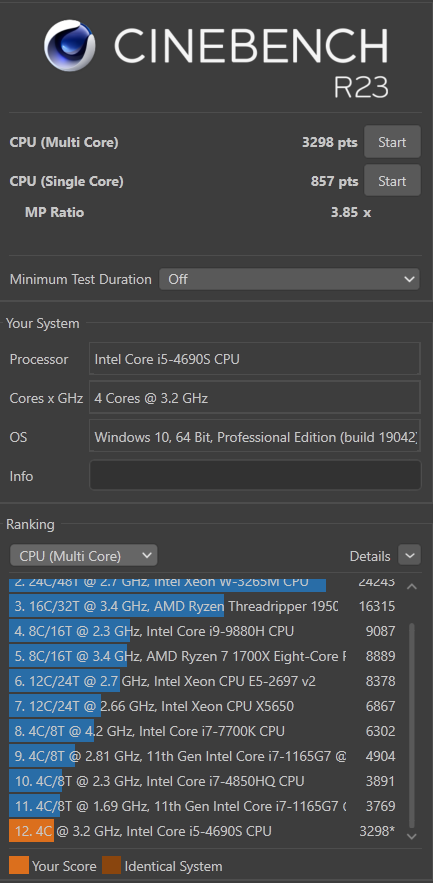Select the Intel Core i9-9880H ranking row

203,631
